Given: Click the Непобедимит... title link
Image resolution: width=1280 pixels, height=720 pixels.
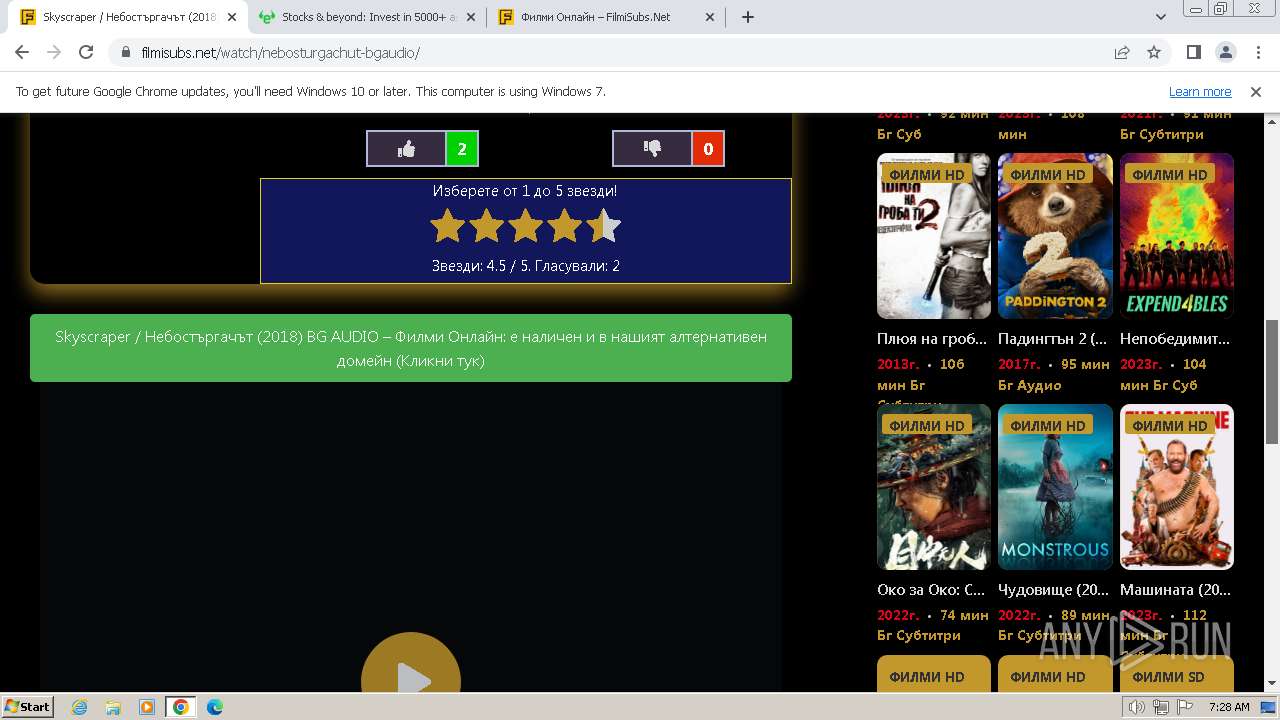Looking at the screenshot, I should [1175, 339].
